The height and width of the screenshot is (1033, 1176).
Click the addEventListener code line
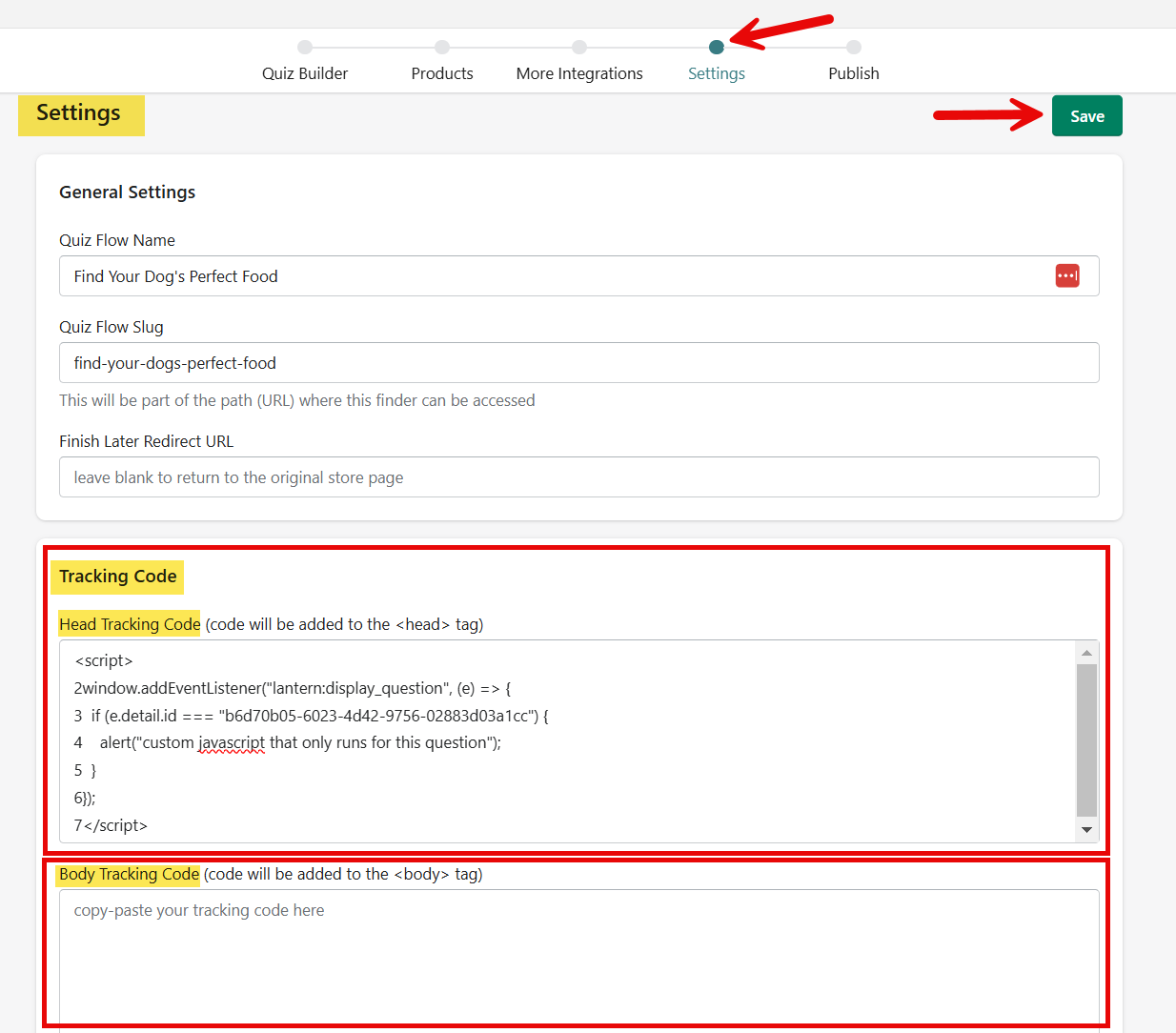coord(293,688)
